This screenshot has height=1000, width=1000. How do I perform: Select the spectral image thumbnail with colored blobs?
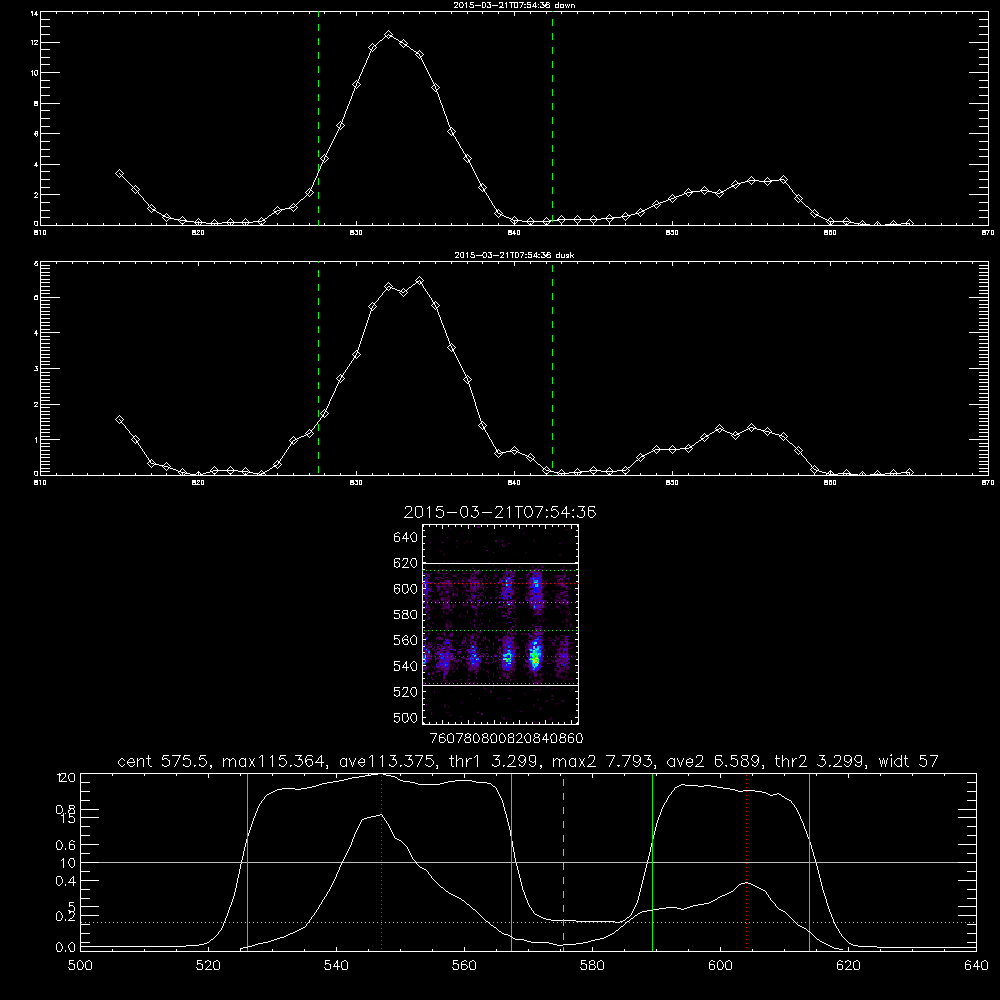[501, 624]
